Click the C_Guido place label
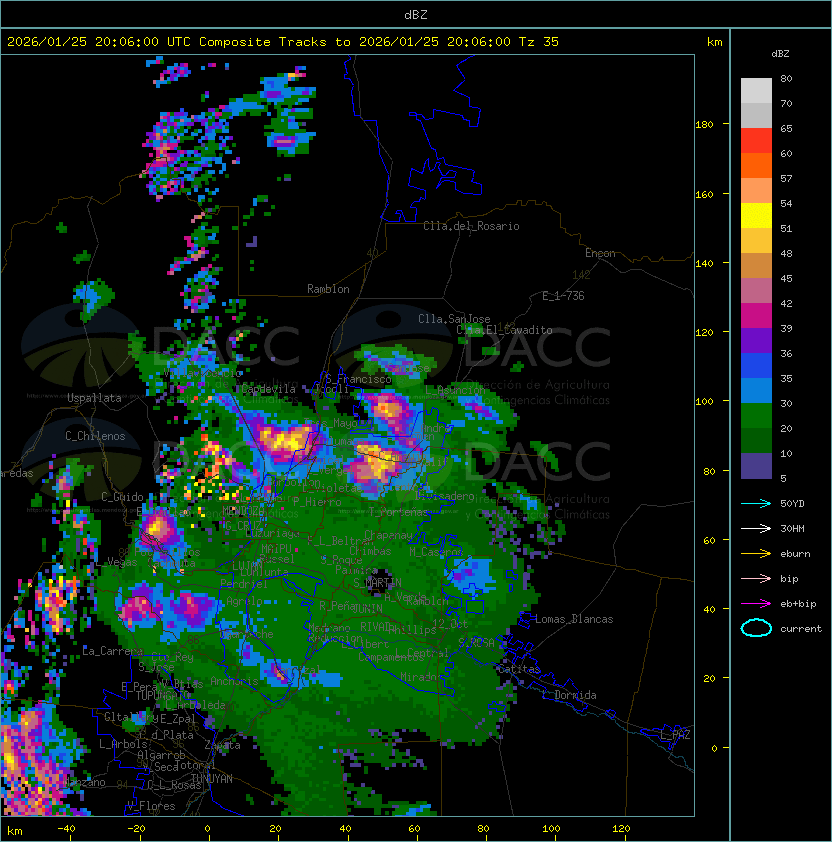The image size is (832, 842). pyautogui.click(x=122, y=497)
